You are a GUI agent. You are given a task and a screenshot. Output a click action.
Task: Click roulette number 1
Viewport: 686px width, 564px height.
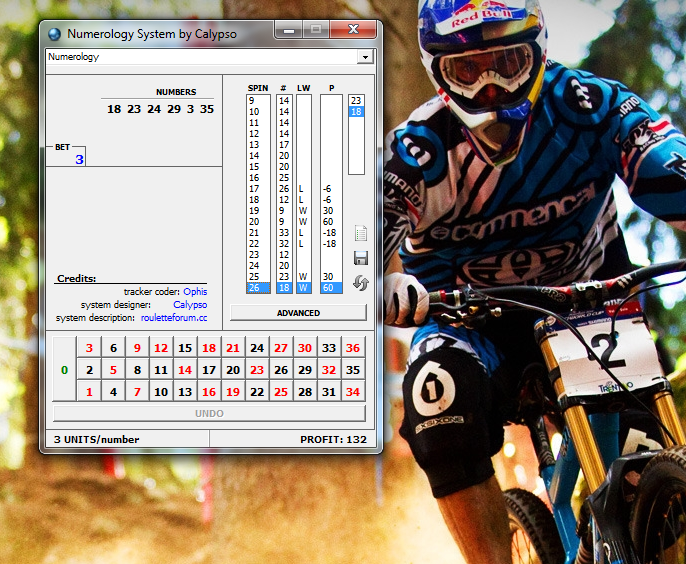[89, 392]
